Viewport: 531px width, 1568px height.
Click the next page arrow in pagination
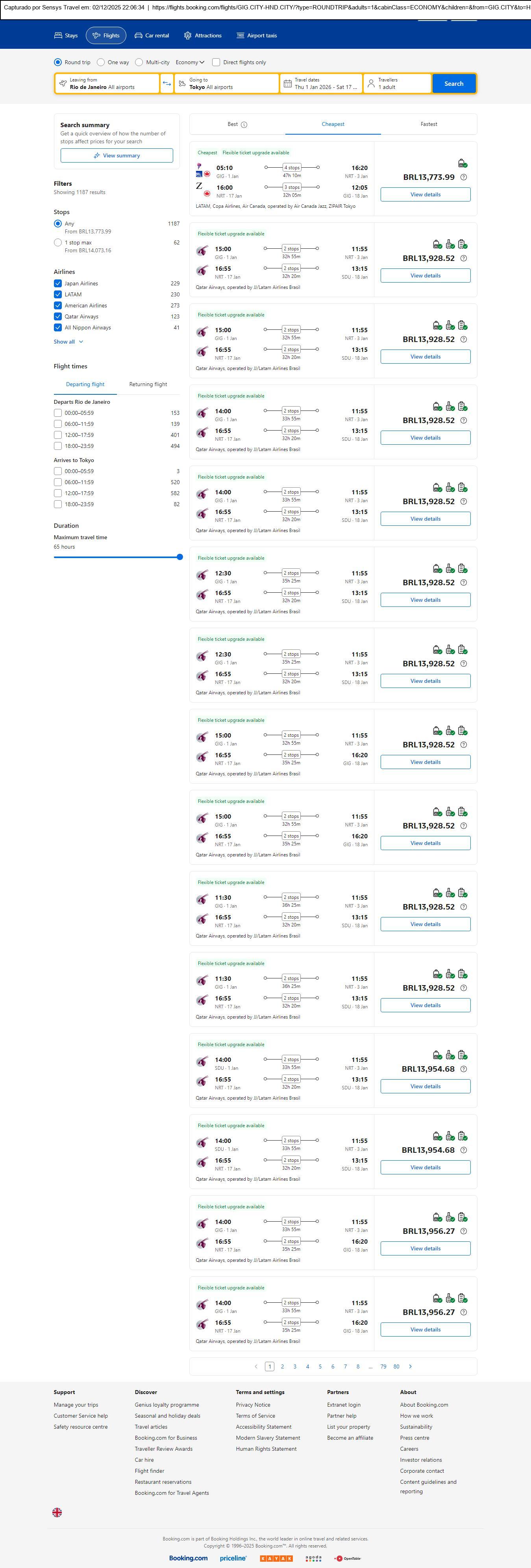[411, 1366]
